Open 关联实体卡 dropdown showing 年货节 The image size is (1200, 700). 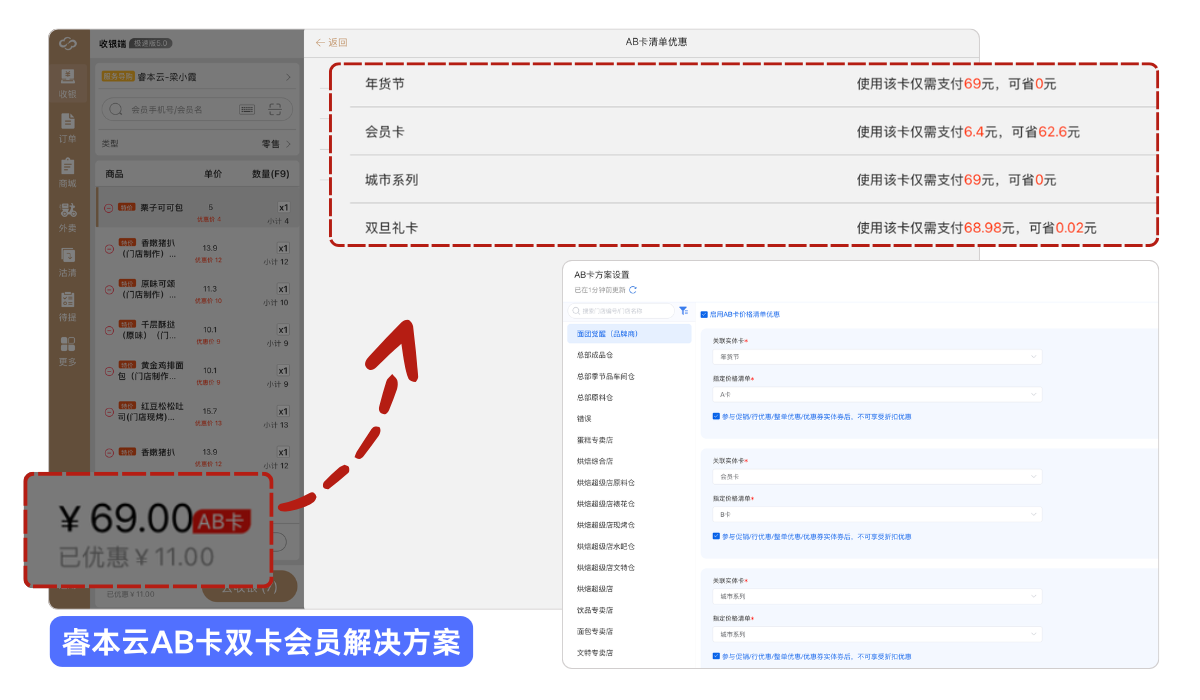(x=877, y=356)
